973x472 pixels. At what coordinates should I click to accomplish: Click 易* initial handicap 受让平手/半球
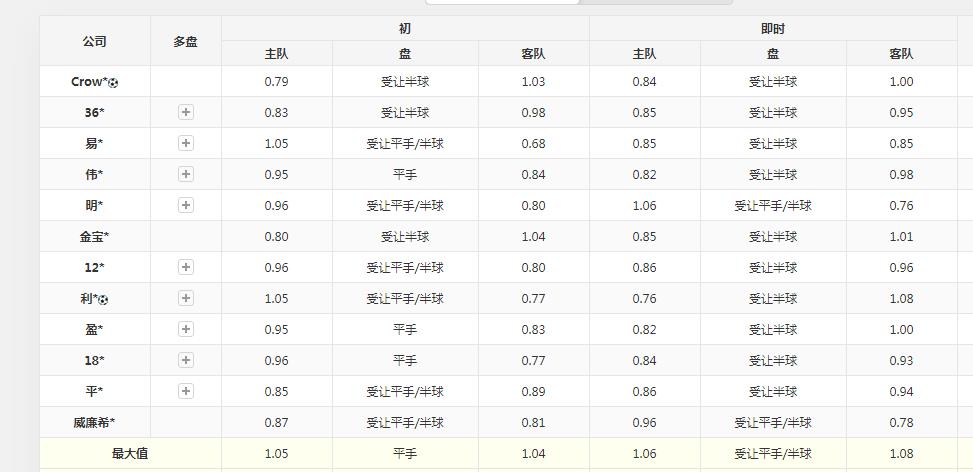point(405,143)
